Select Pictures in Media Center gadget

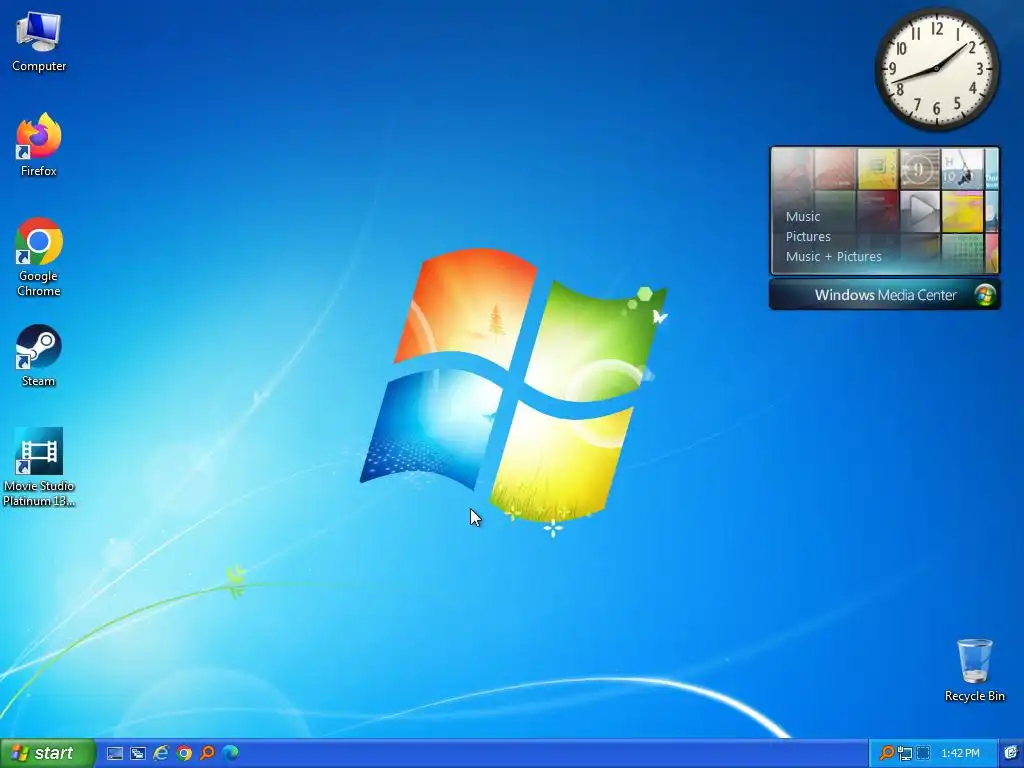pos(808,236)
